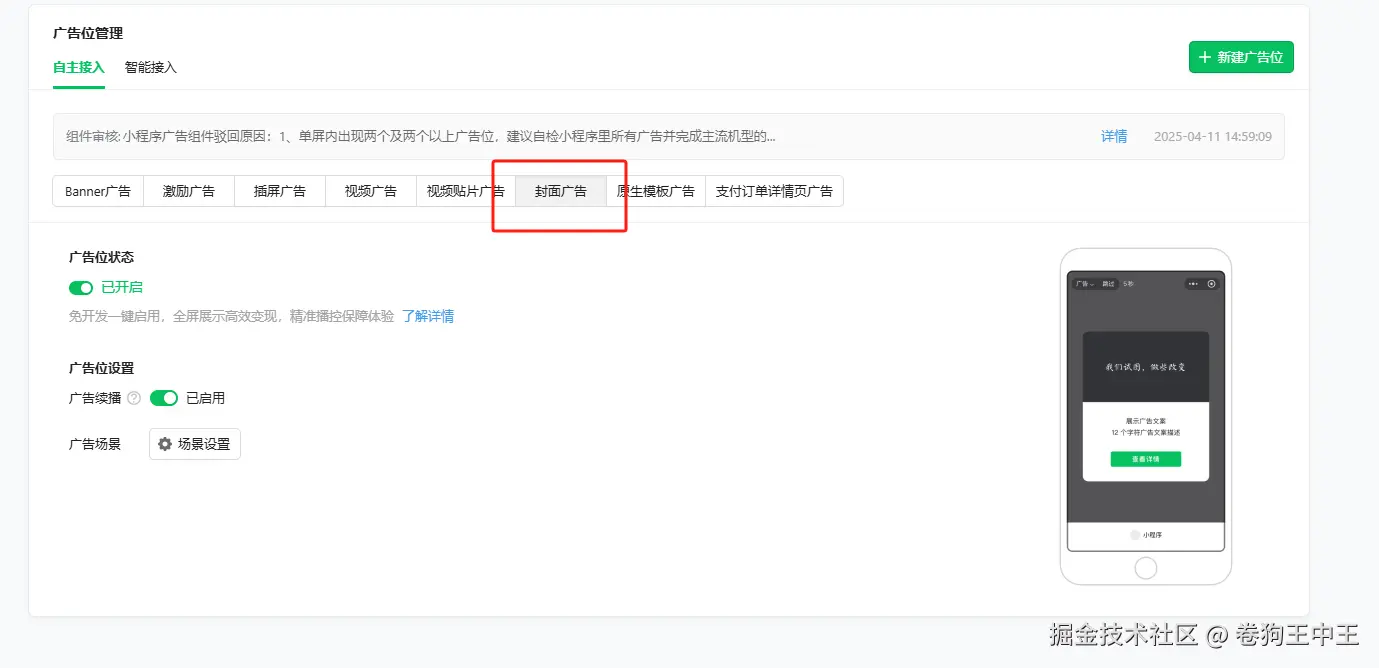This screenshot has width=1379, height=668.
Task: Click the capsule more-dots icon in preview
Action: click(1193, 284)
